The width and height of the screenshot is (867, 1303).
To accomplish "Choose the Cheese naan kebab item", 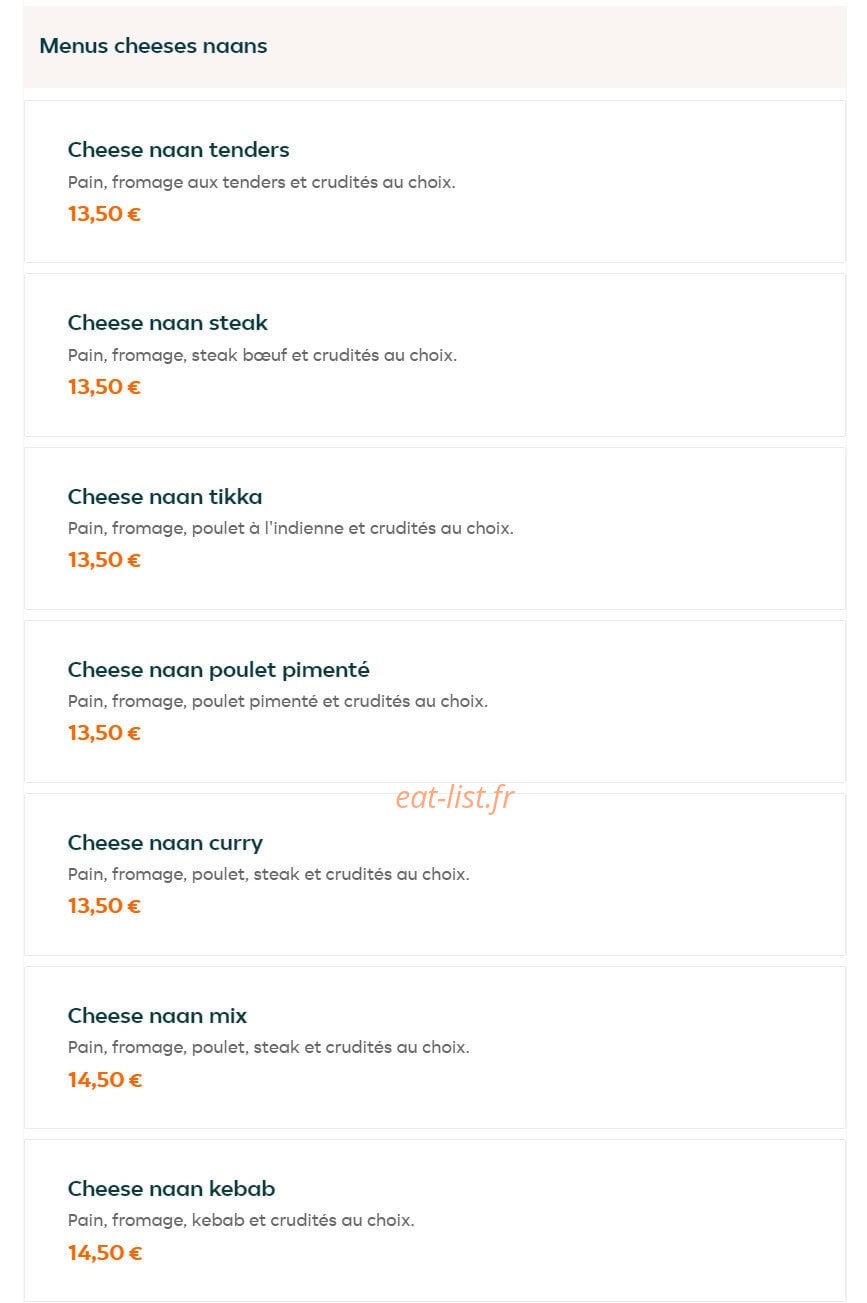I will click(x=434, y=1220).
